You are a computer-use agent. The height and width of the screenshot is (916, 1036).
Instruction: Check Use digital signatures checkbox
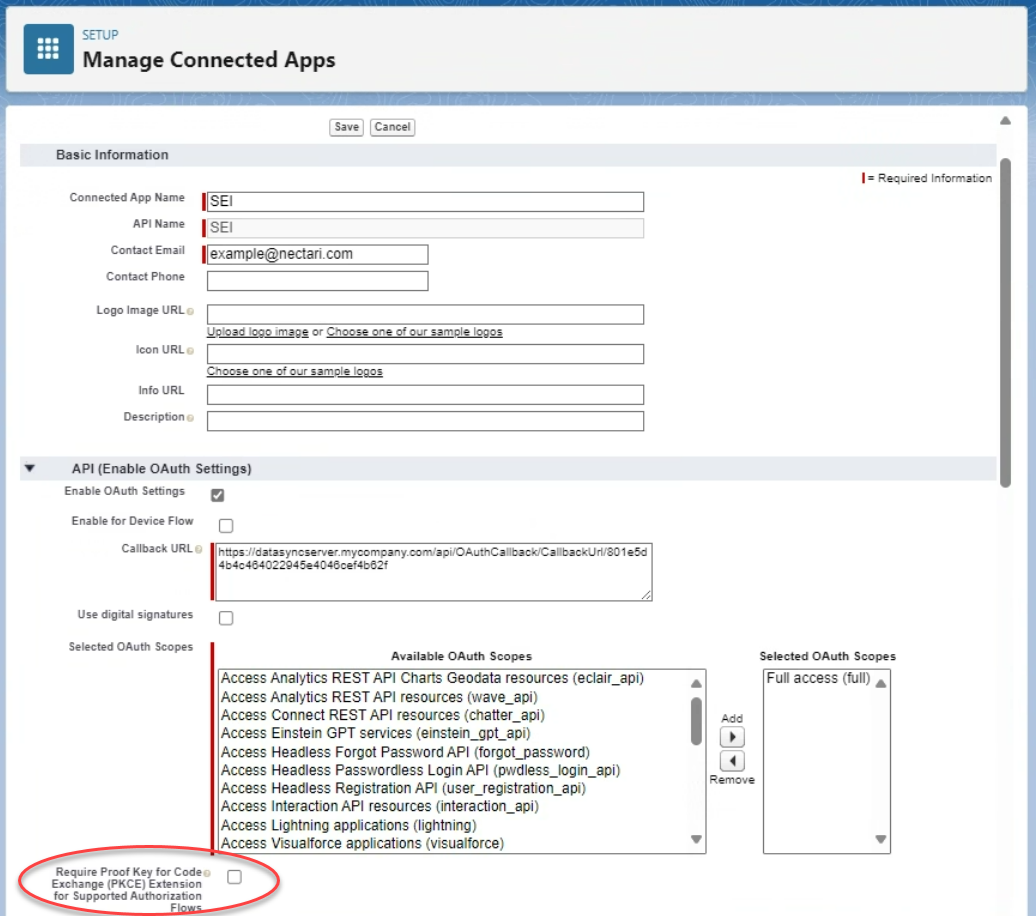pyautogui.click(x=226, y=618)
